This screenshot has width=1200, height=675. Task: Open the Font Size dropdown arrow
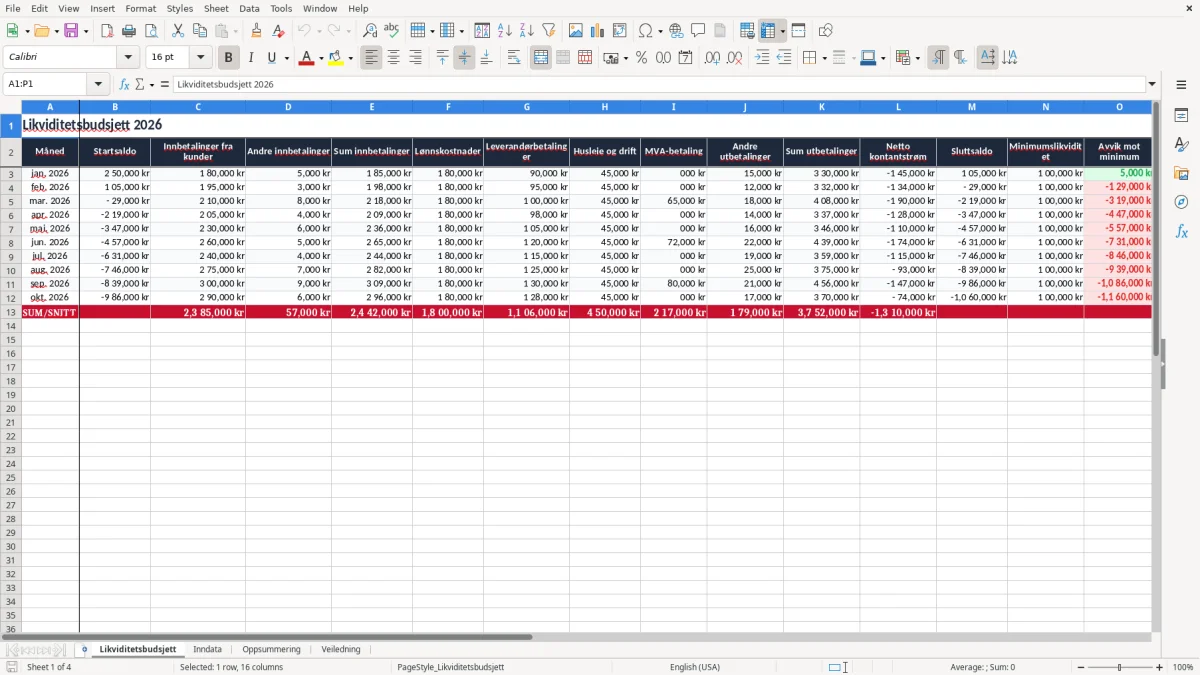(x=200, y=58)
